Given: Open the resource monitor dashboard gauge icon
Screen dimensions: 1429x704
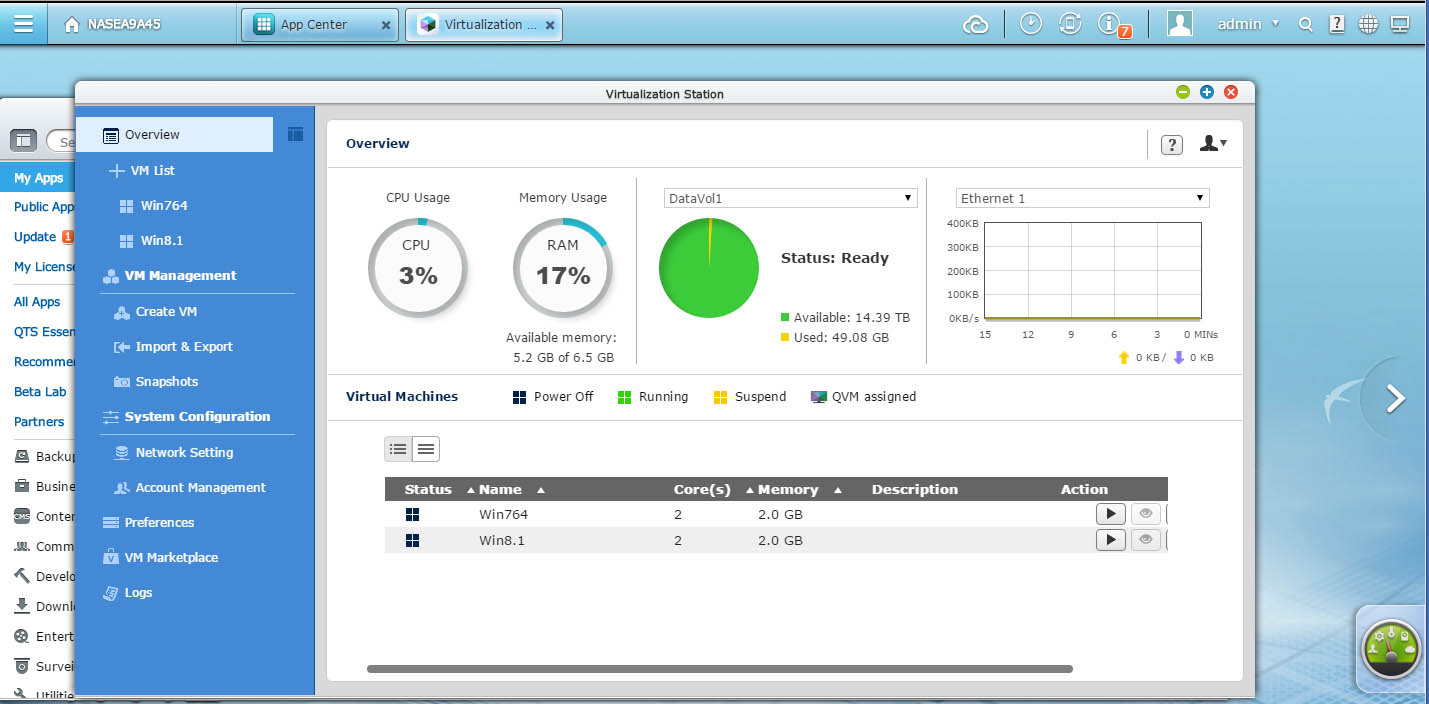Looking at the screenshot, I should [1391, 649].
